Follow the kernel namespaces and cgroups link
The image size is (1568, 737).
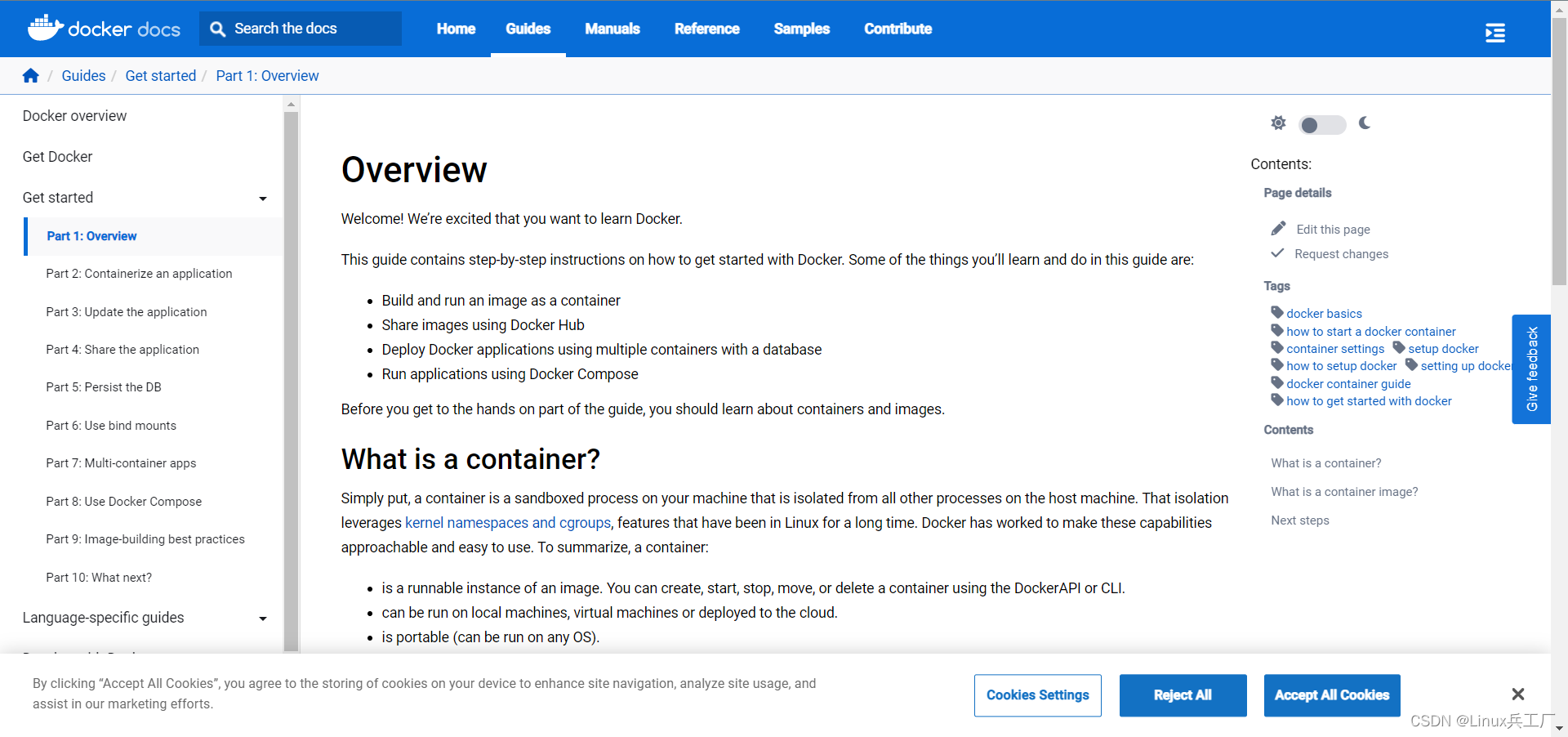(508, 523)
